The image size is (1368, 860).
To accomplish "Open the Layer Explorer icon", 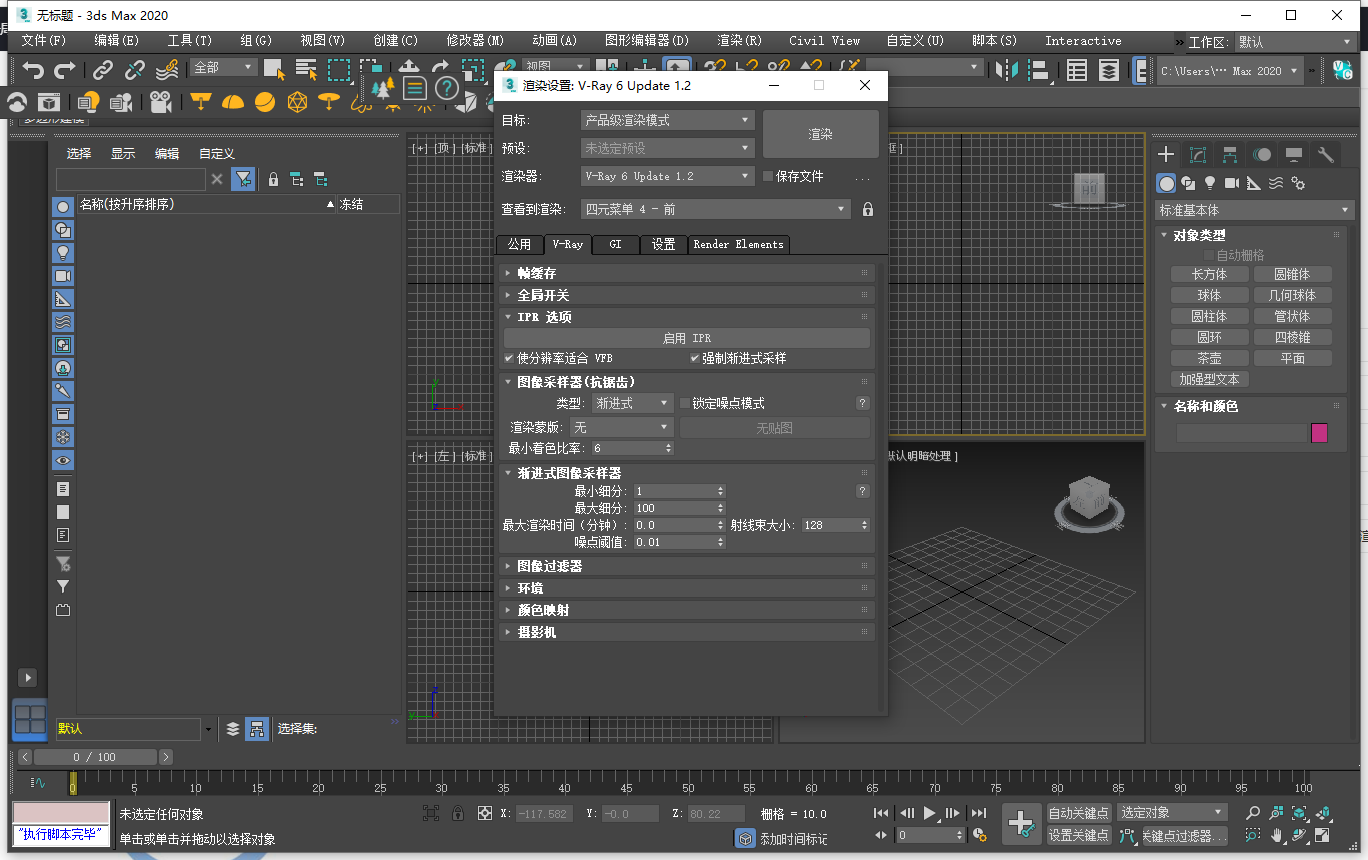I will point(1108,69).
